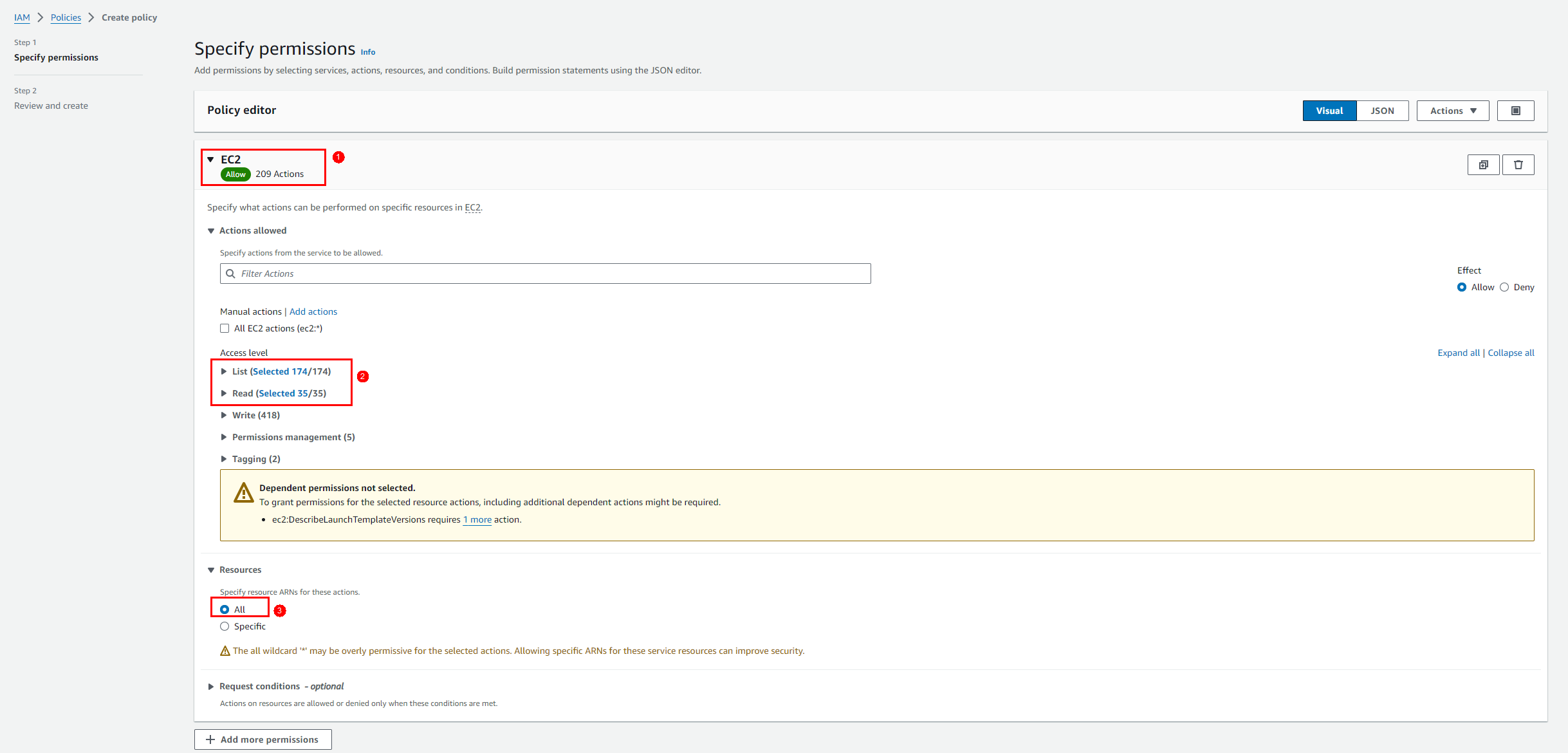The width and height of the screenshot is (1568, 753).
Task: Click into the Filter Actions search field
Action: click(x=553, y=274)
